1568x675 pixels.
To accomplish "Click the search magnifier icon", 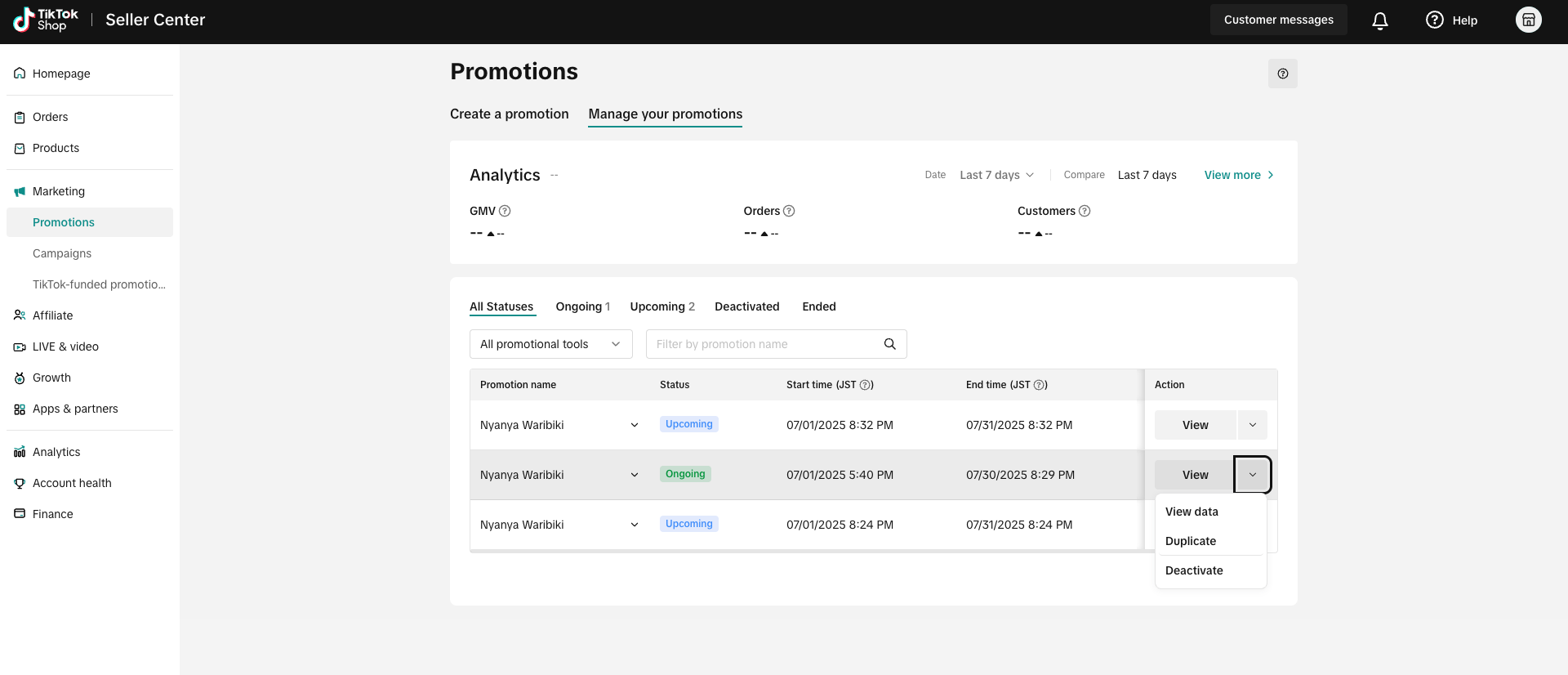I will [x=890, y=344].
